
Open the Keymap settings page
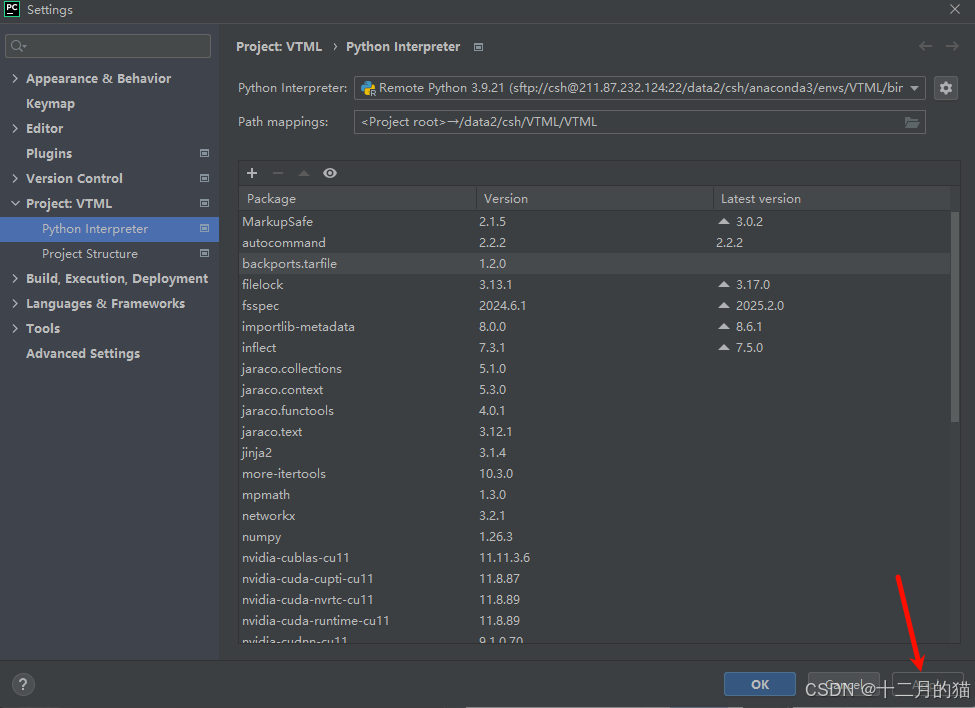point(50,104)
